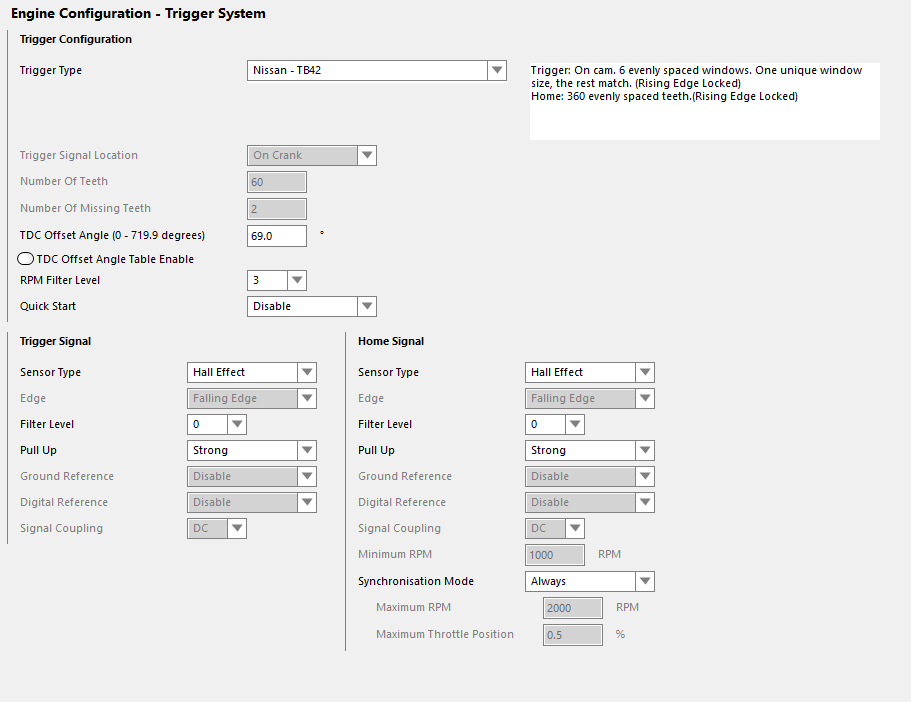The height and width of the screenshot is (702, 911).
Task: Click the trigger description text box
Action: 705,101
